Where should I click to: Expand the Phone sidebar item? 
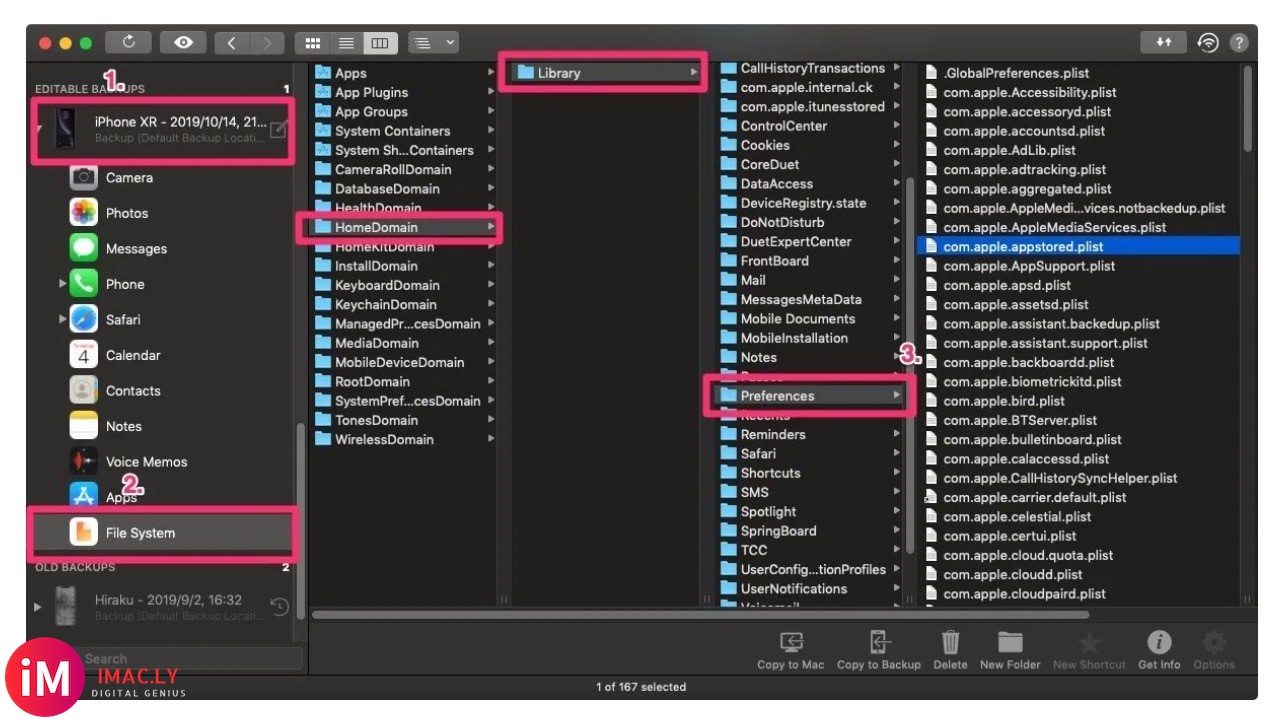click(63, 284)
